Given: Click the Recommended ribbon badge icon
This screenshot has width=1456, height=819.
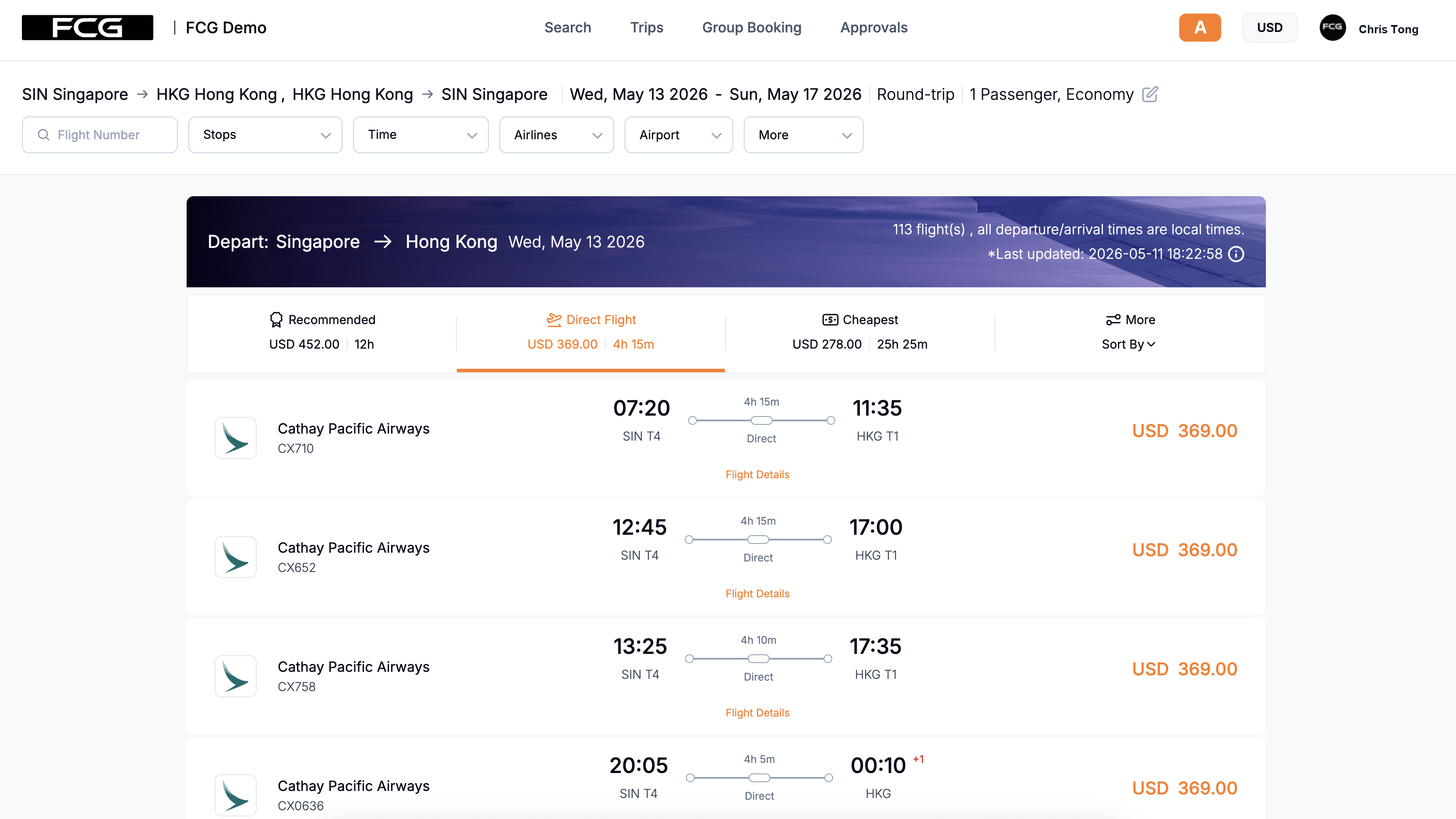Looking at the screenshot, I should click(276, 320).
